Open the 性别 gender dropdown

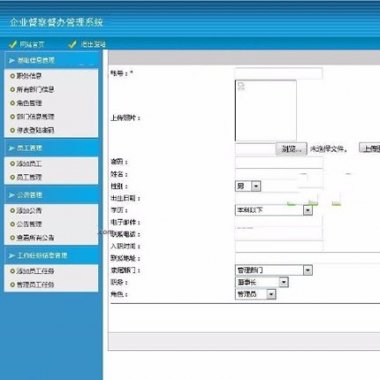tap(248, 186)
